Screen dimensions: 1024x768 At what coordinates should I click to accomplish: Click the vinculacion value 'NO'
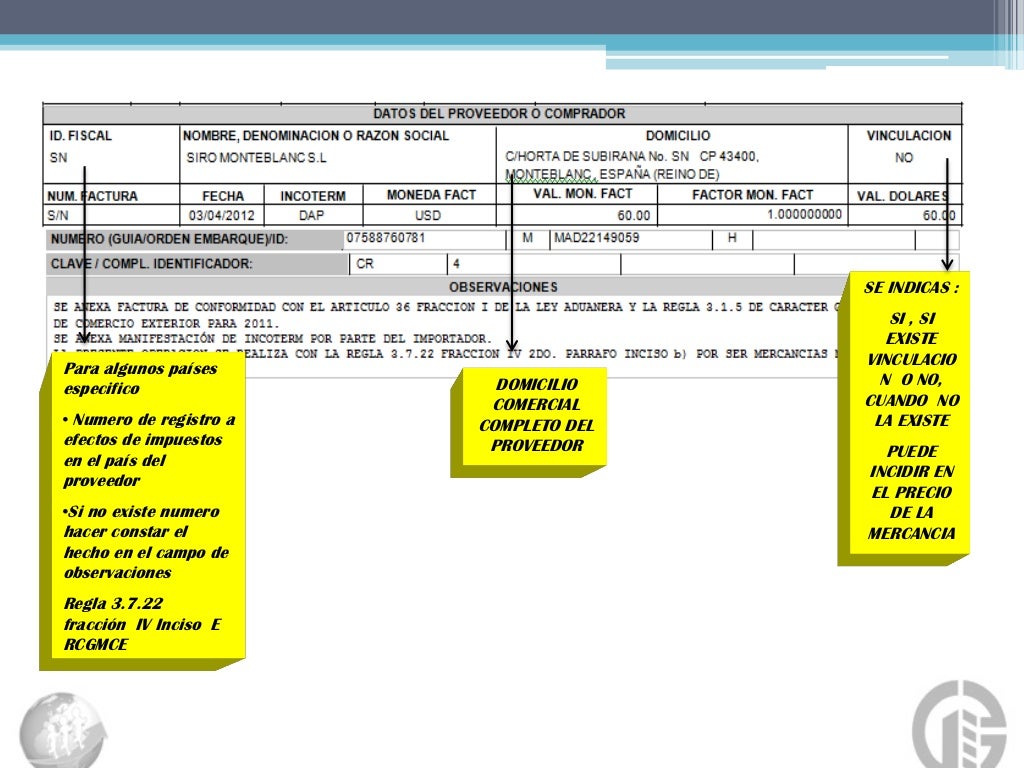[x=904, y=158]
